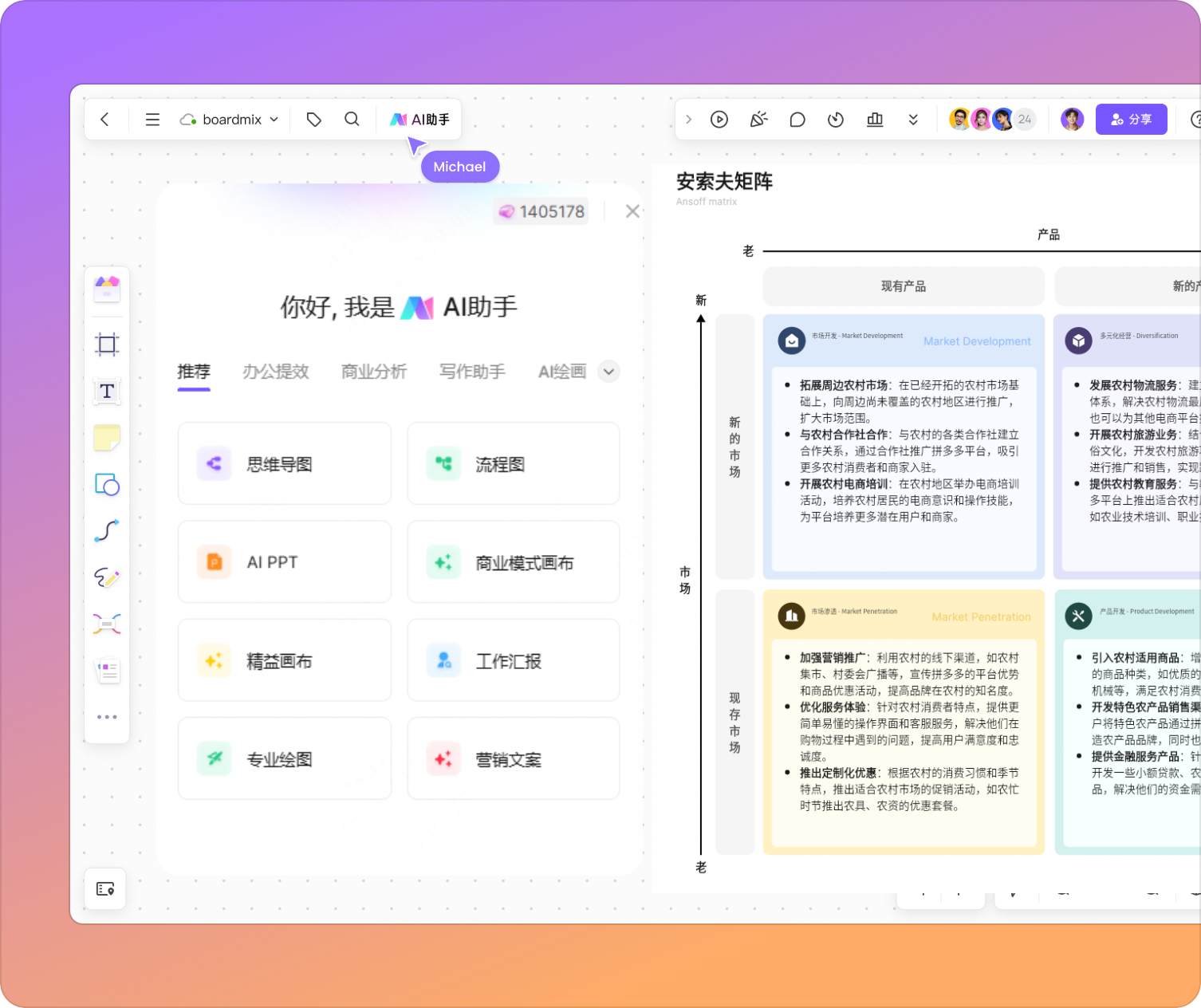The width and height of the screenshot is (1201, 1008).
Task: Select the Mind map tool
Action: click(107, 624)
